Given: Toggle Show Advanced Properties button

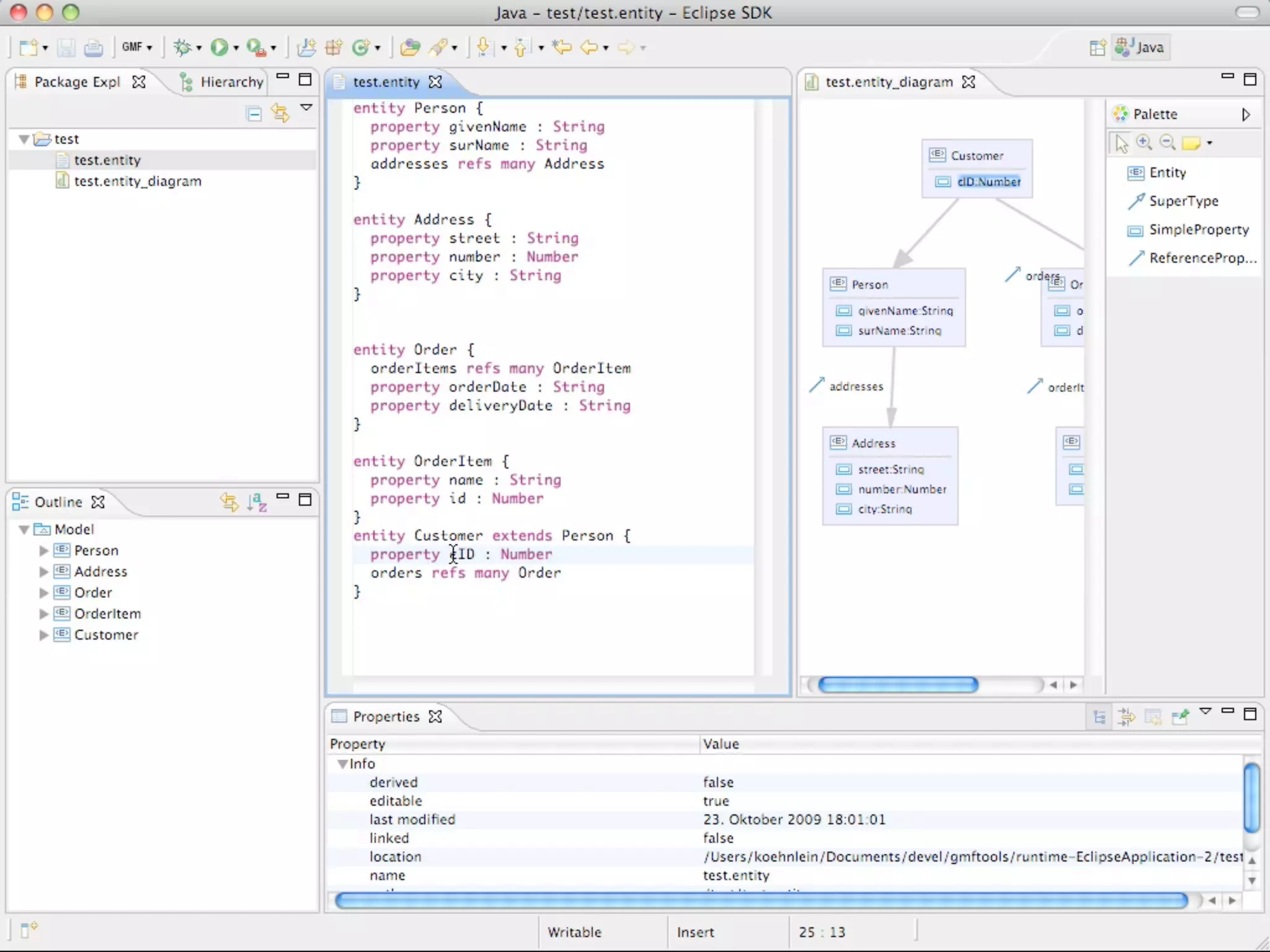Looking at the screenshot, I should (x=1126, y=717).
